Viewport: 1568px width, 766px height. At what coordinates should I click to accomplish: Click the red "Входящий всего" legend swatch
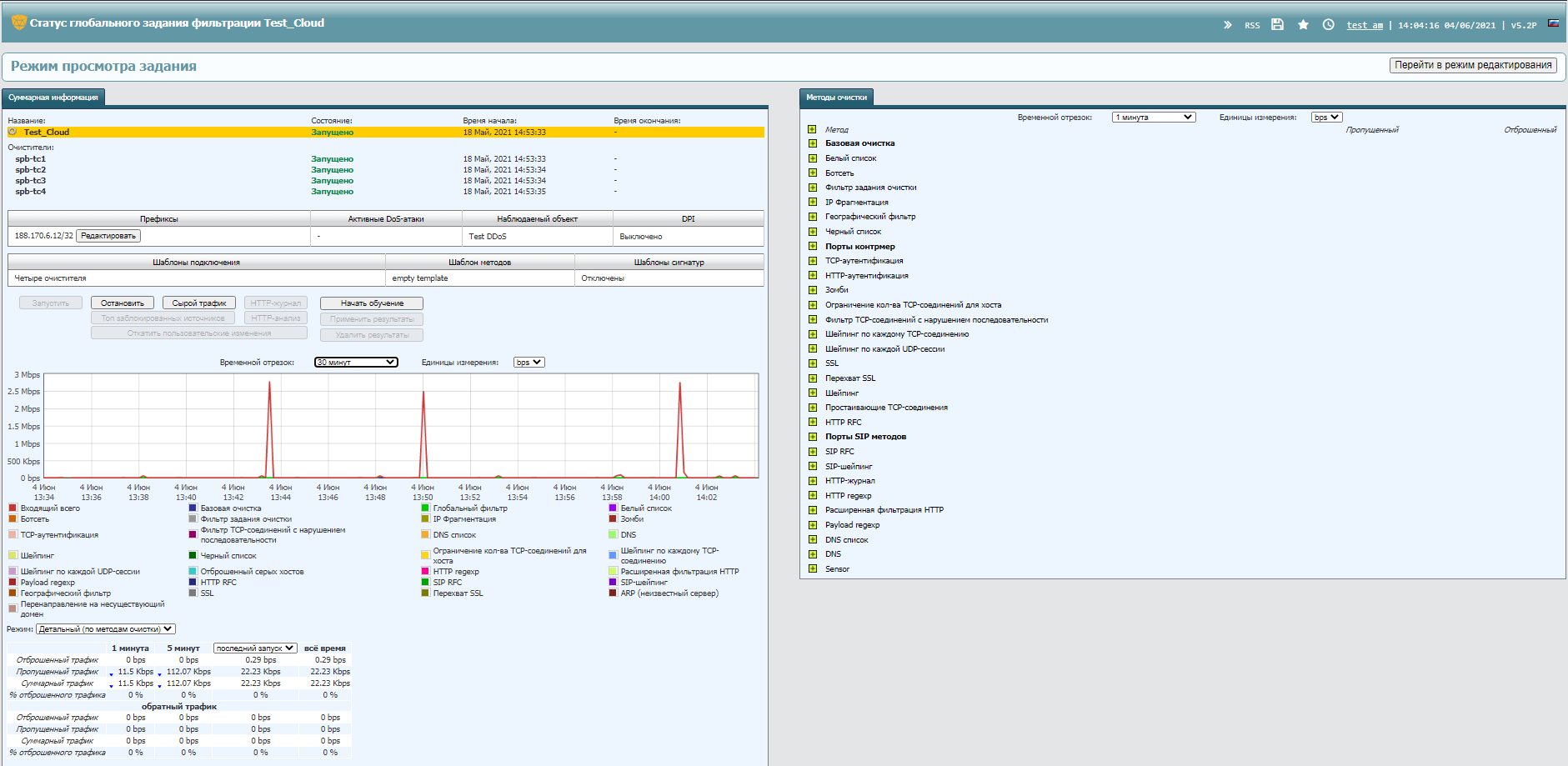click(13, 508)
